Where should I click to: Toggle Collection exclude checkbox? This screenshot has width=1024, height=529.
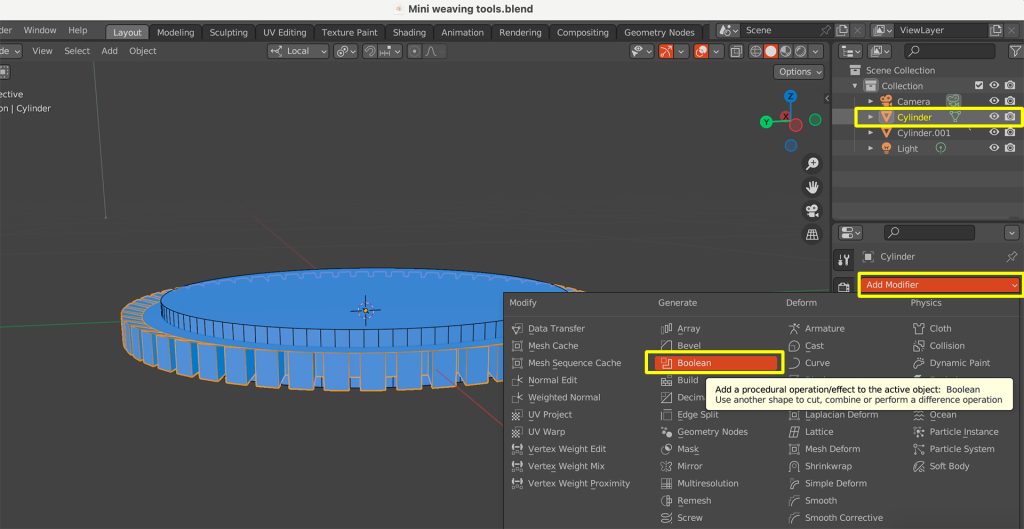pyautogui.click(x=978, y=86)
